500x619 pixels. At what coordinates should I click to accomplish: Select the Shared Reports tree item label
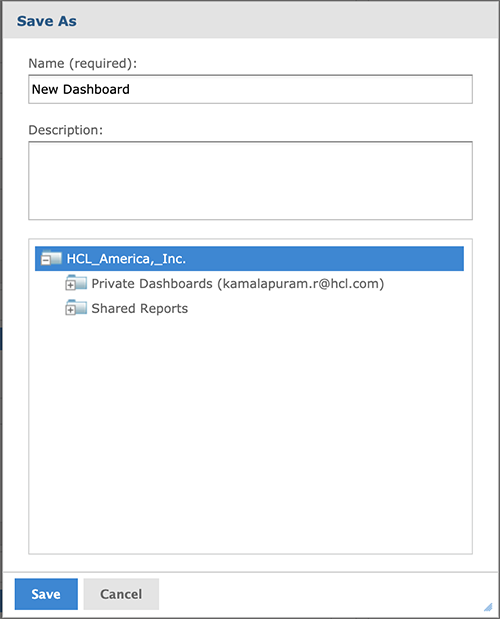click(140, 308)
